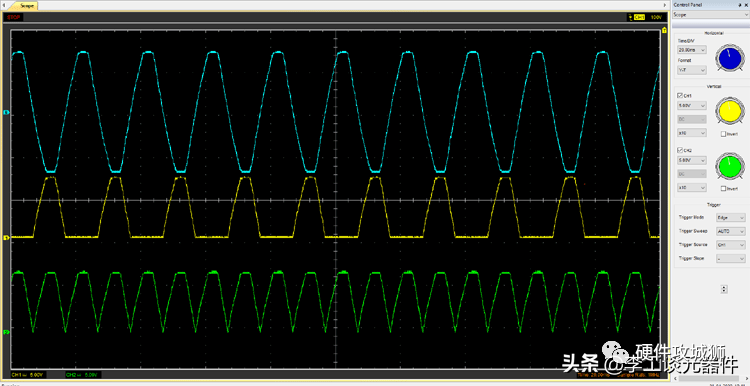Open the CH1 volts per division dropdown

[692, 105]
